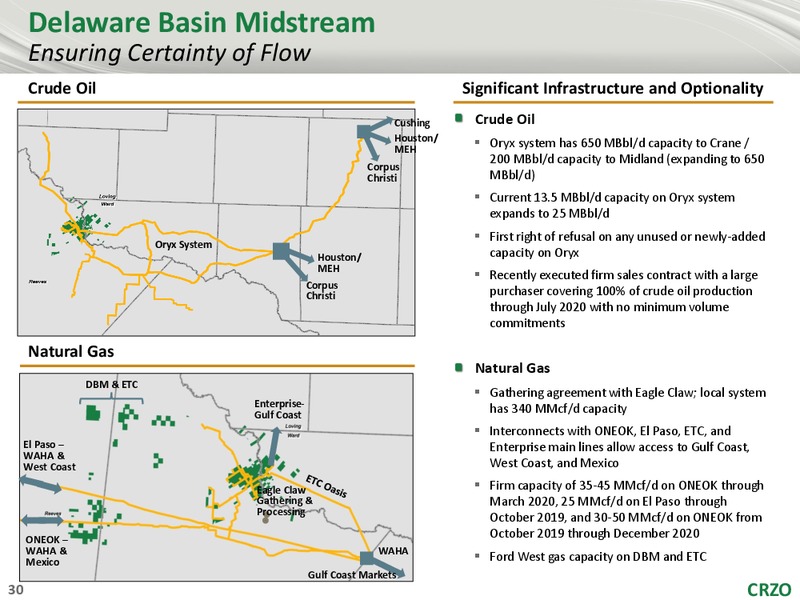Screen dimensions: 800x600
Task: Click the 'Oryx System' map label
Action: pyautogui.click(x=183, y=245)
